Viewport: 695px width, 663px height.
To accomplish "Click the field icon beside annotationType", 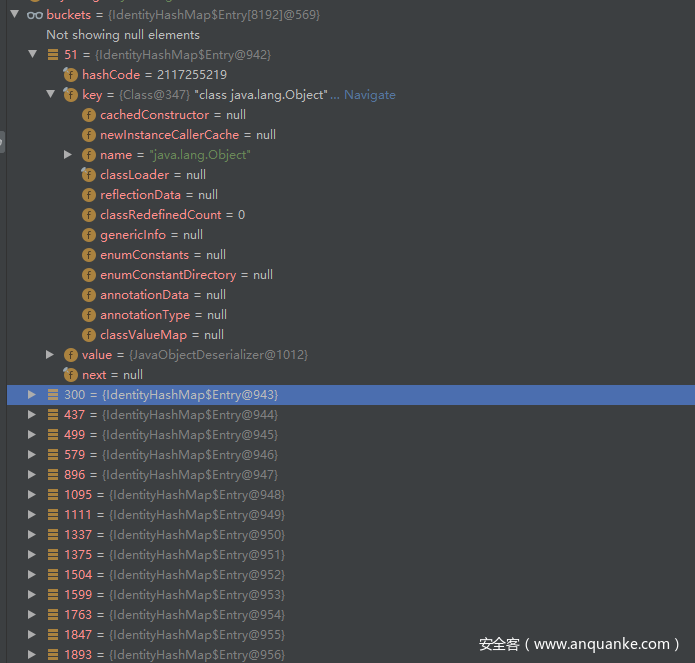I will [89, 315].
